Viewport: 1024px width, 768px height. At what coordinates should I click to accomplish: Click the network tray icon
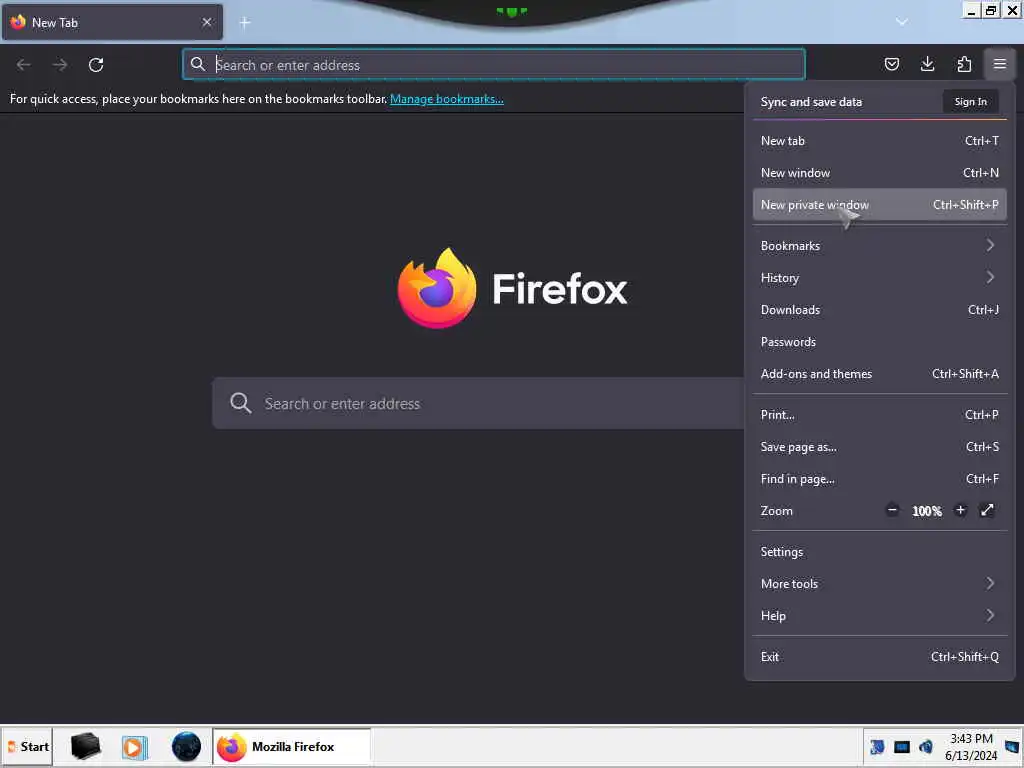(877, 746)
